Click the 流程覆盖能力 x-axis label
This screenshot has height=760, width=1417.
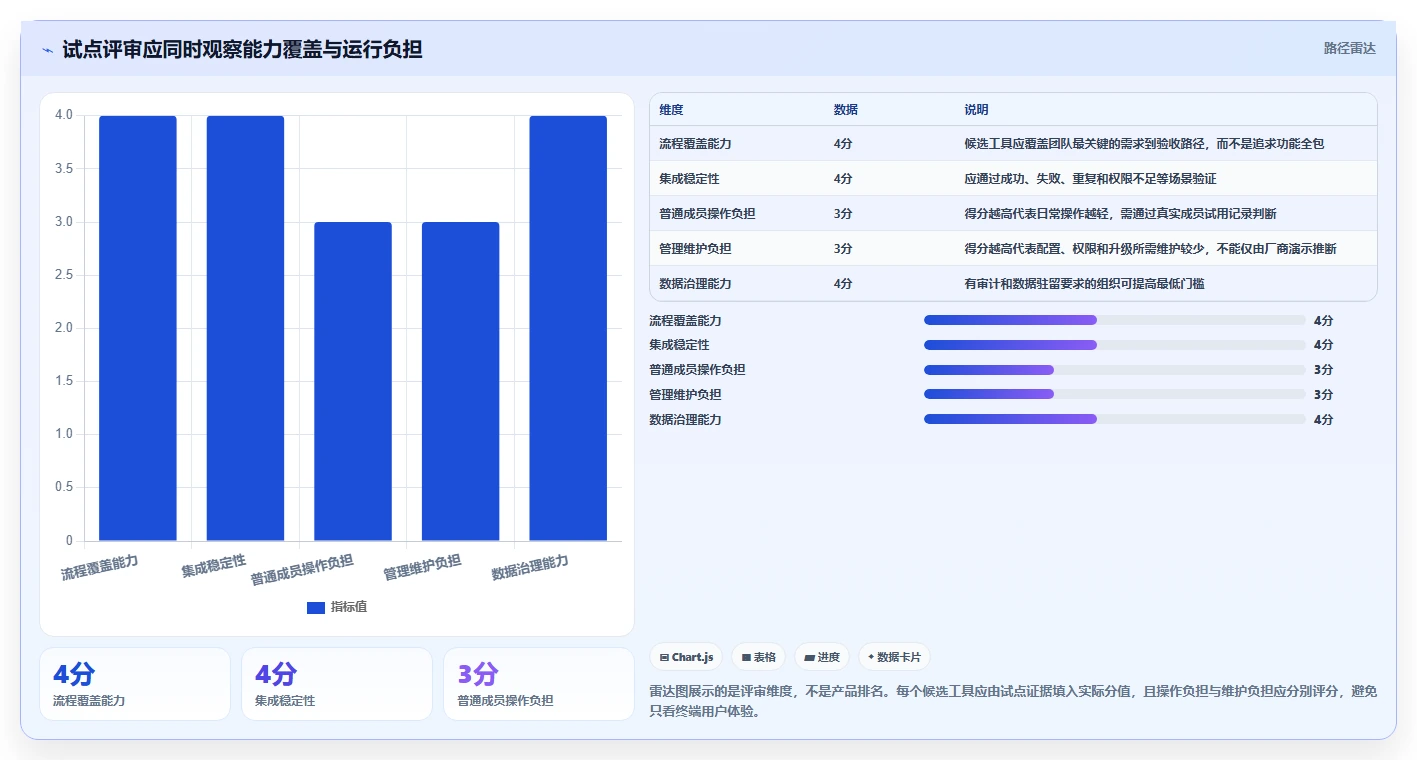[100, 567]
